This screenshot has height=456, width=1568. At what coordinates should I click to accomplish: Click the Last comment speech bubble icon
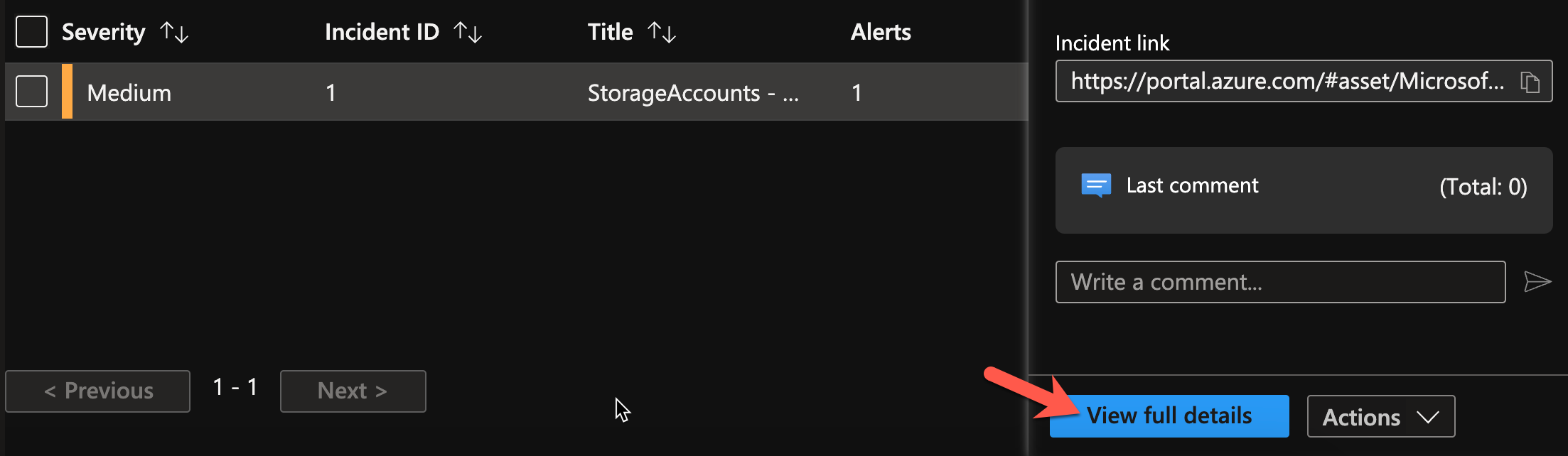tap(1095, 185)
